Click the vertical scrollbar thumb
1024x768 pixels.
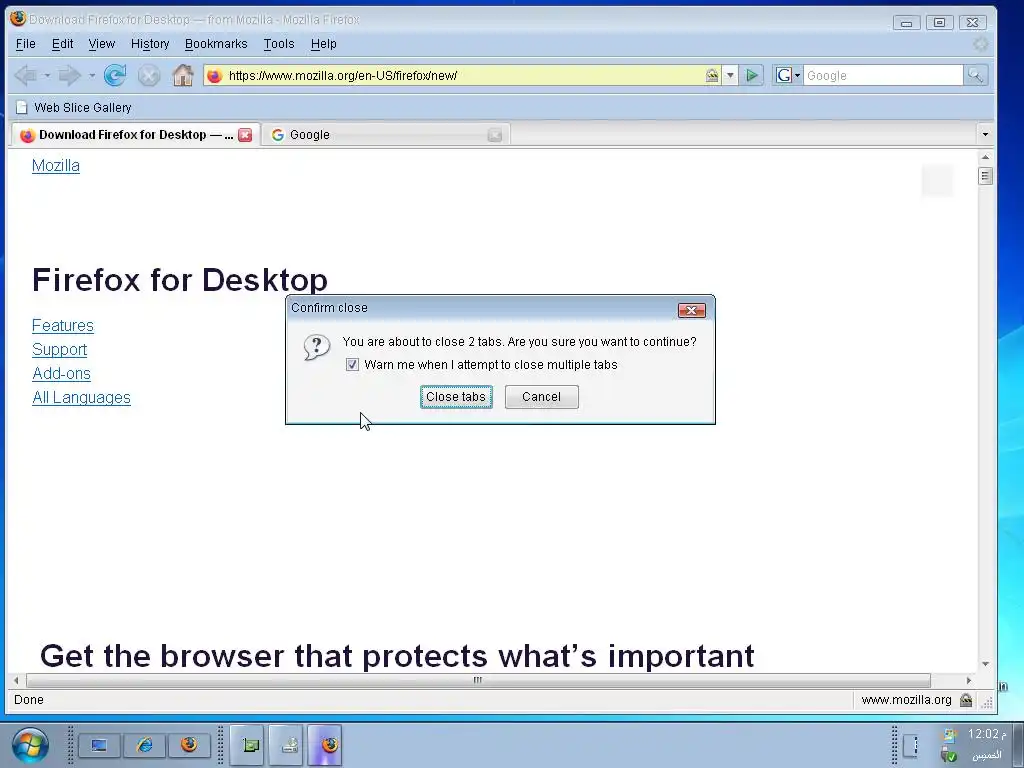coord(985,176)
